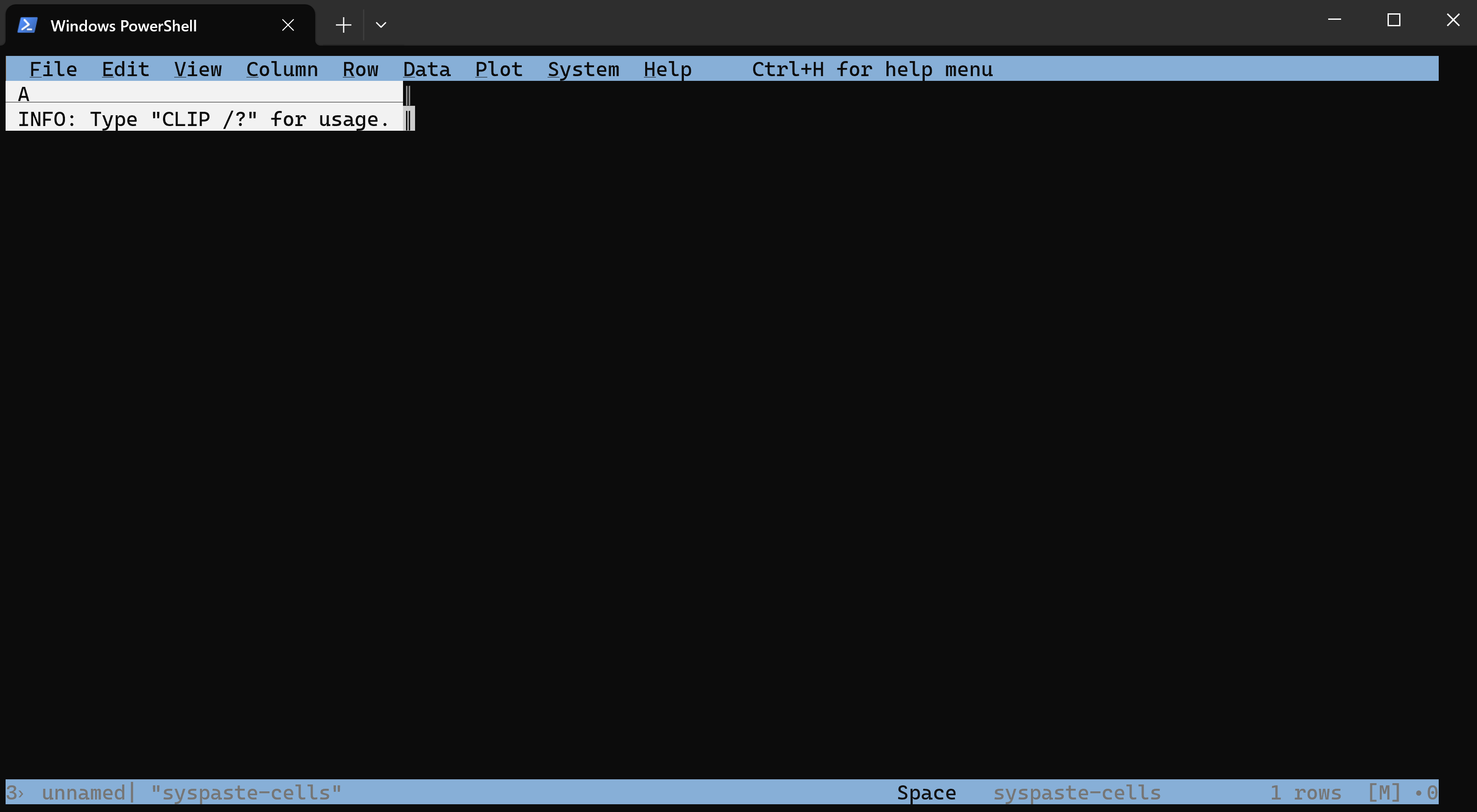Click the 'unnamed' sheet name in status bar

coord(84,793)
